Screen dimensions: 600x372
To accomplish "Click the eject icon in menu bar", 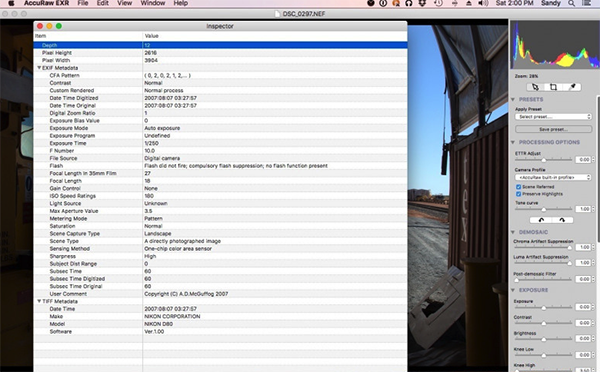I will [469, 3].
